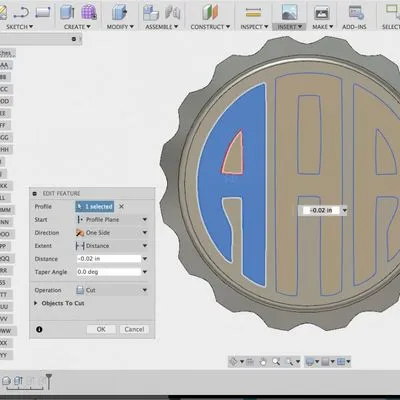The height and width of the screenshot is (400, 400).
Task: Activate the Orbit navigation tool
Action: [234, 362]
